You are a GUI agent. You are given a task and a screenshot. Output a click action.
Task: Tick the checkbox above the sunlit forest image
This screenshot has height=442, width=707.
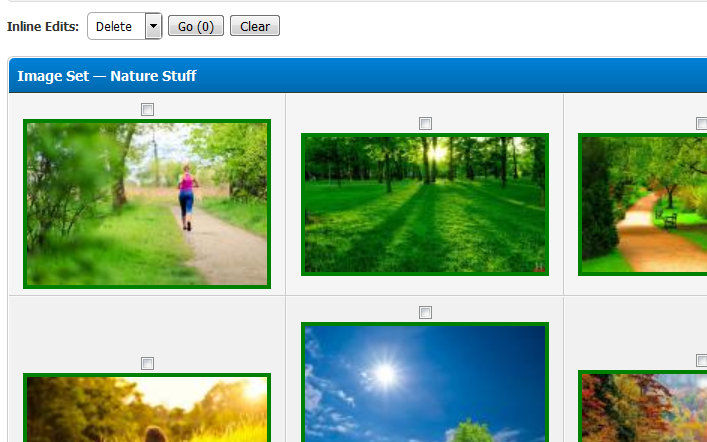(x=425, y=123)
